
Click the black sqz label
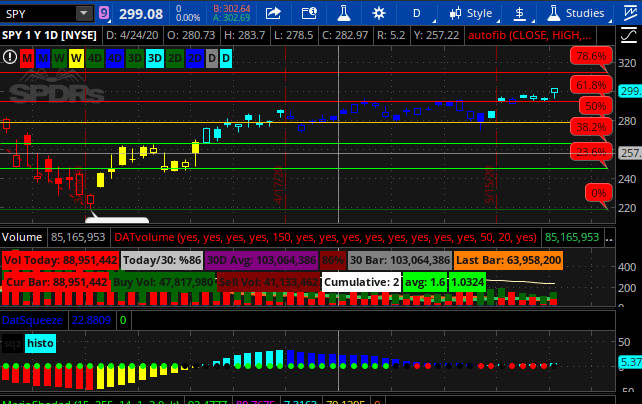12,343
